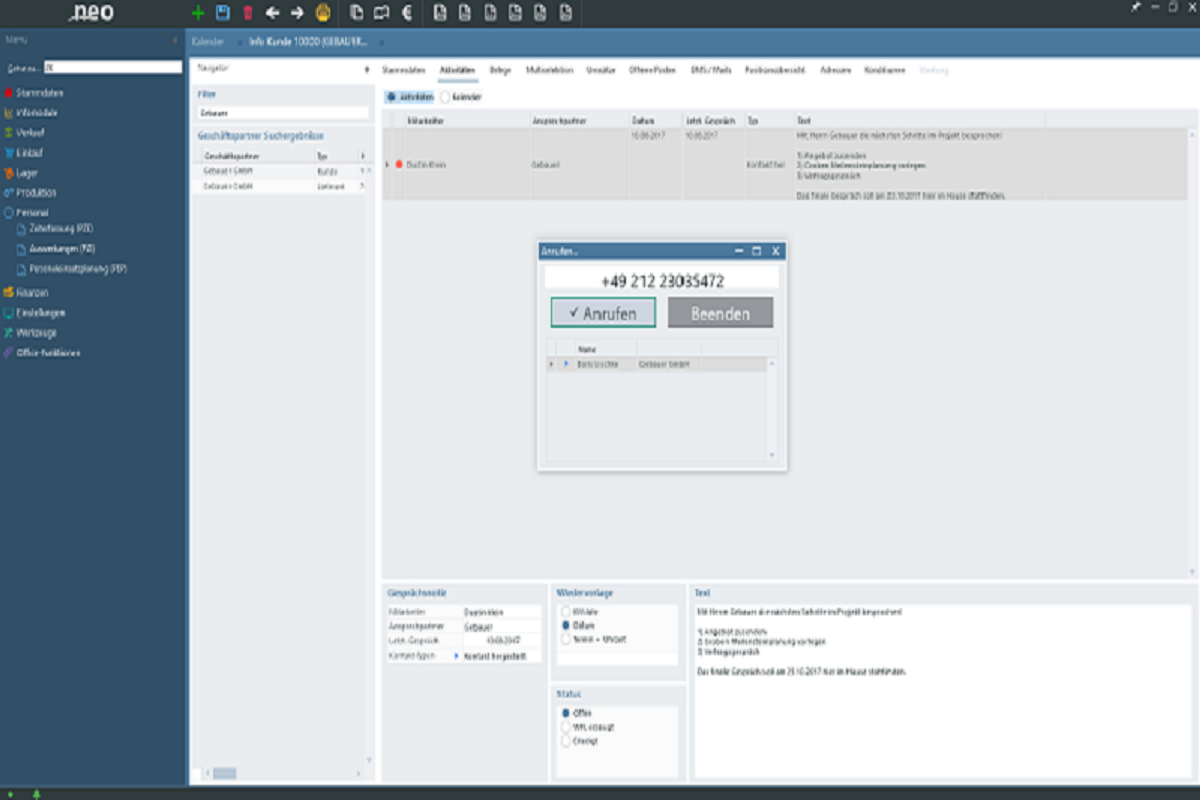Click the blue floppy disk Save icon
1200x800 pixels.
pyautogui.click(x=223, y=13)
